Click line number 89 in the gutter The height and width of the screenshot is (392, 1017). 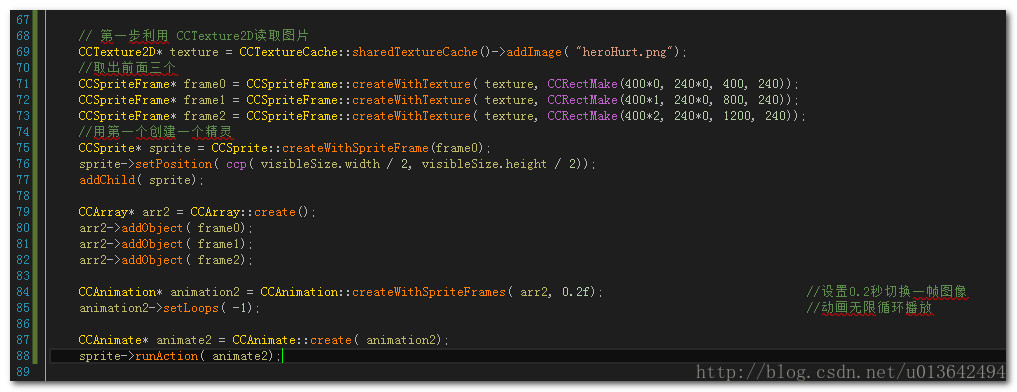tap(22, 372)
